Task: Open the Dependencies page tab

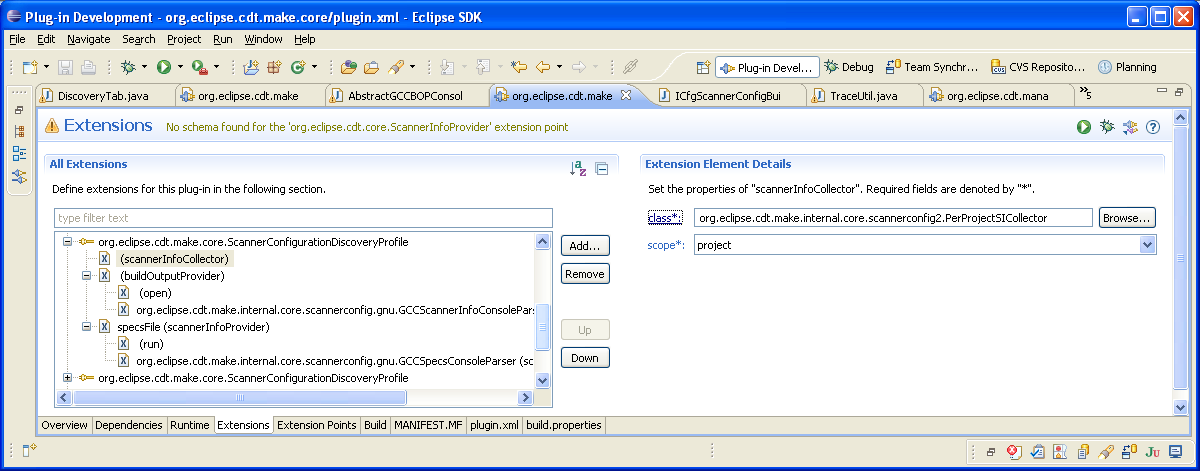Action: pos(129,425)
